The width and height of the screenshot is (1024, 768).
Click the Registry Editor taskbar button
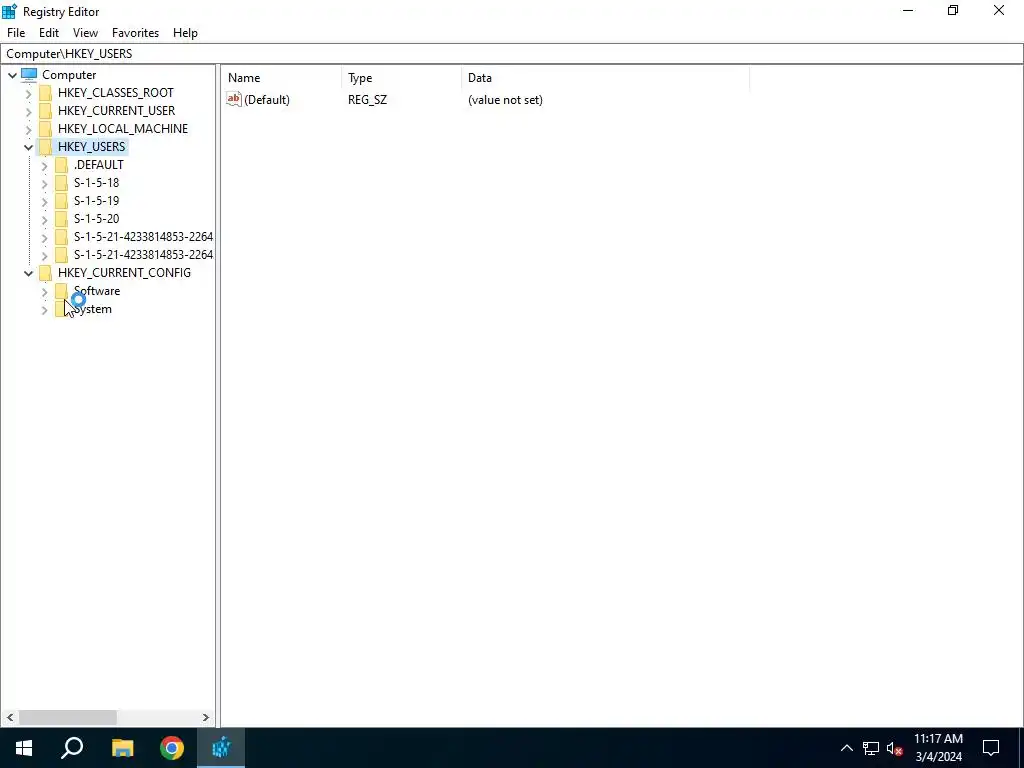tap(221, 748)
